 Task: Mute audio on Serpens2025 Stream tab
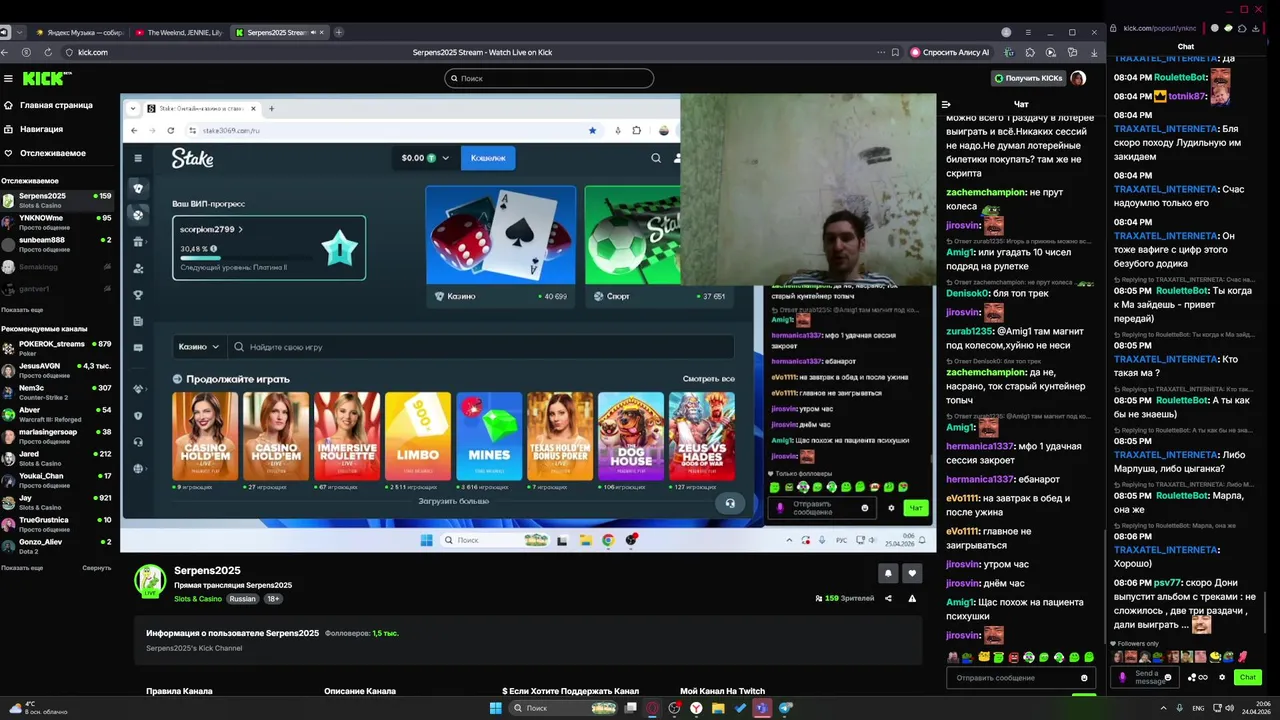(314, 32)
